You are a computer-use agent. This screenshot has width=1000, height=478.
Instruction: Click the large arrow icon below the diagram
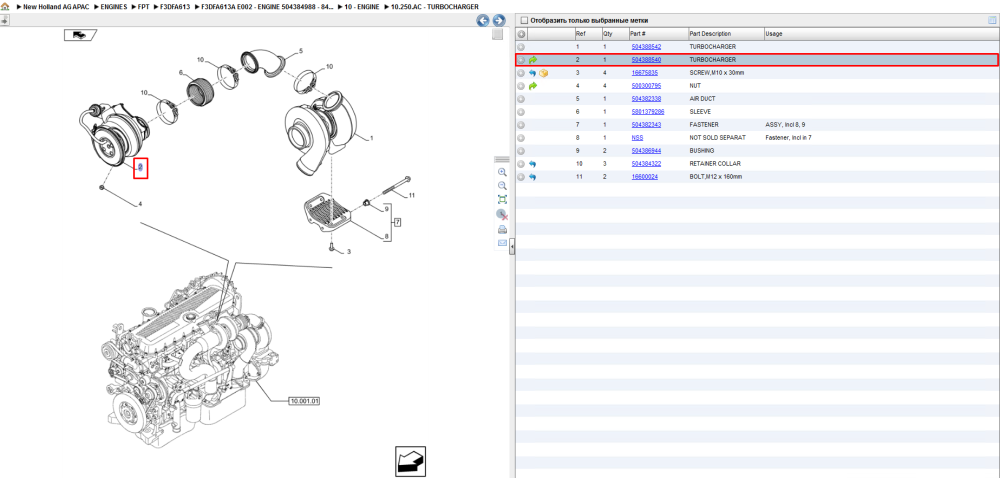click(410, 461)
